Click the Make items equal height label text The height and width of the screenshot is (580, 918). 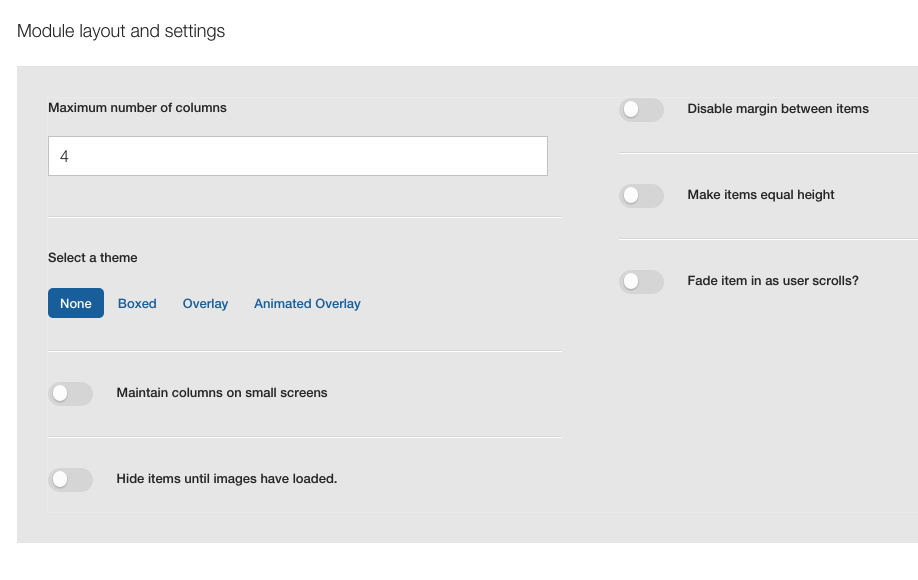coord(761,195)
